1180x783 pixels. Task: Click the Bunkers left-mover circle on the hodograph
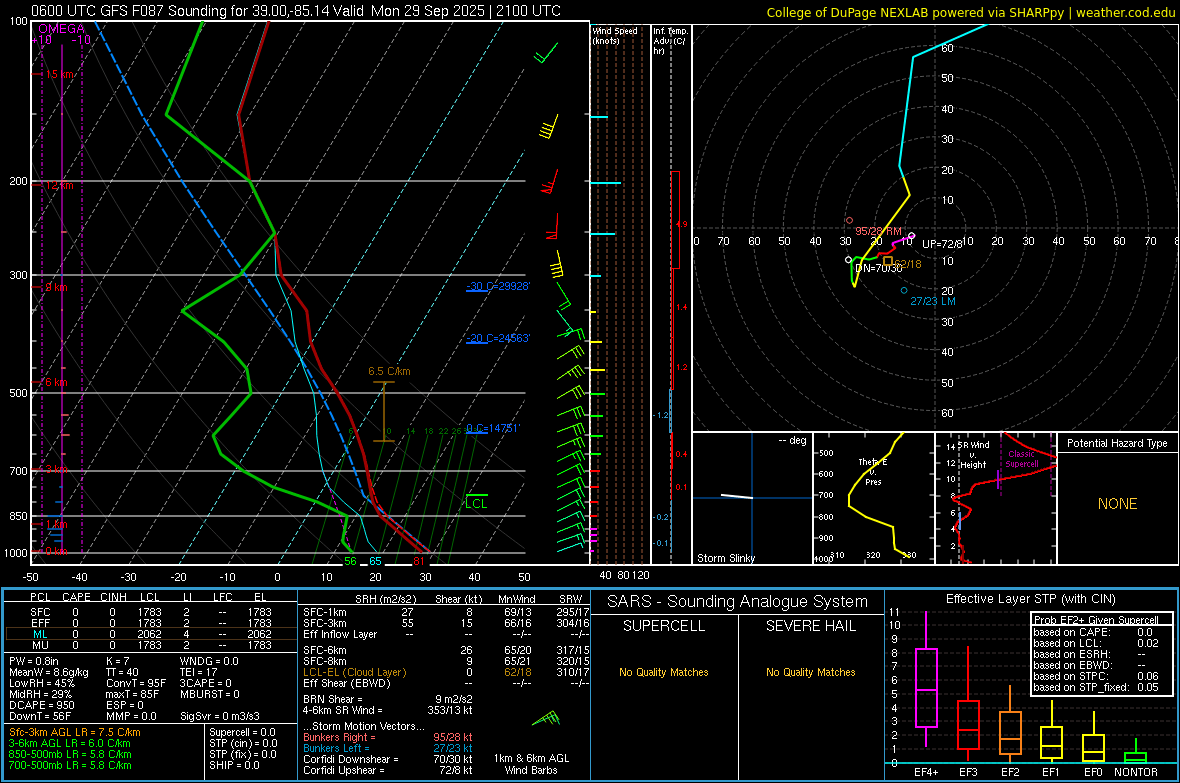point(904,291)
